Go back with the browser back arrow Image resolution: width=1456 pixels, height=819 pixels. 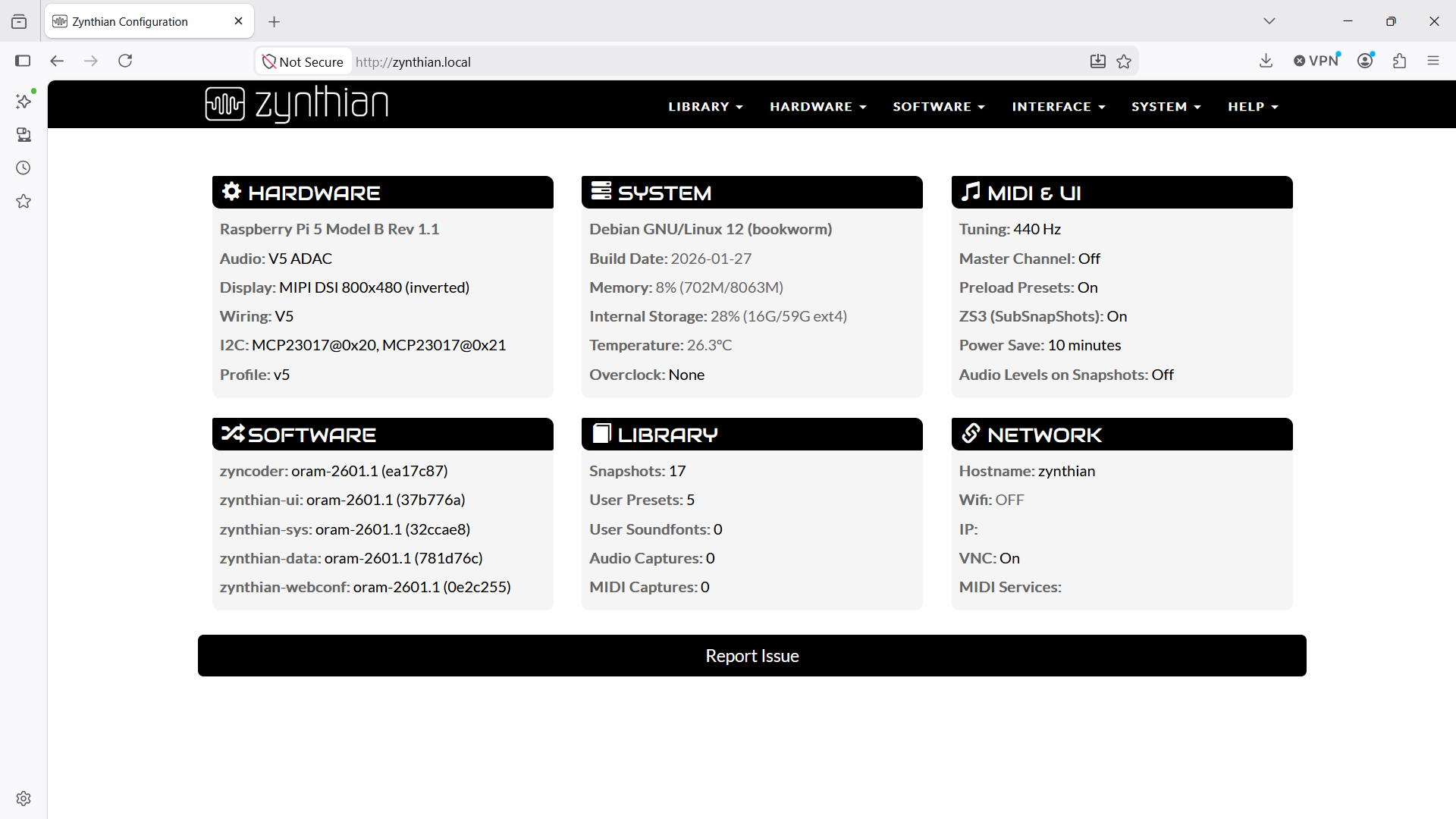click(x=57, y=61)
